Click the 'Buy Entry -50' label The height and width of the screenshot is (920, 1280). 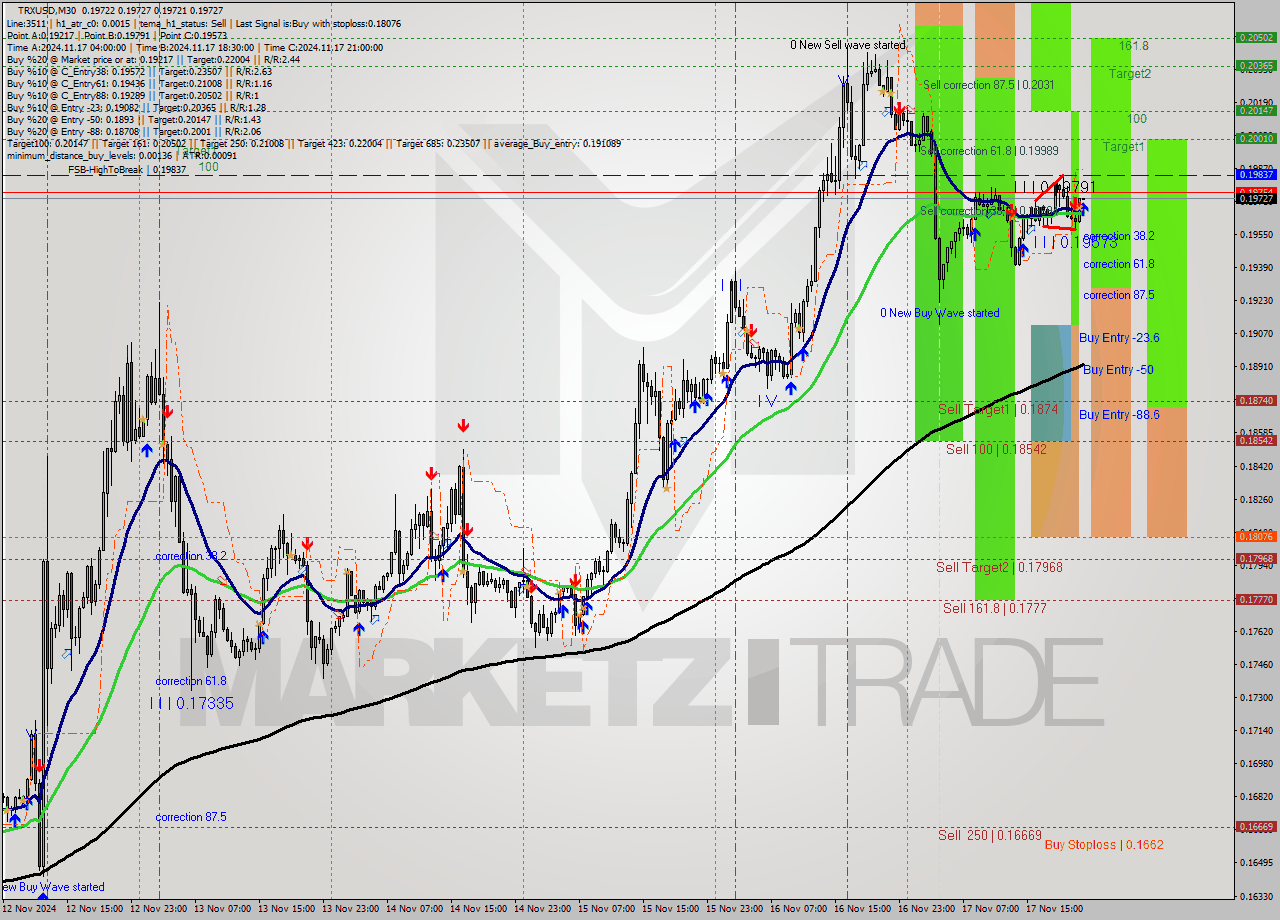pyautogui.click(x=1119, y=370)
